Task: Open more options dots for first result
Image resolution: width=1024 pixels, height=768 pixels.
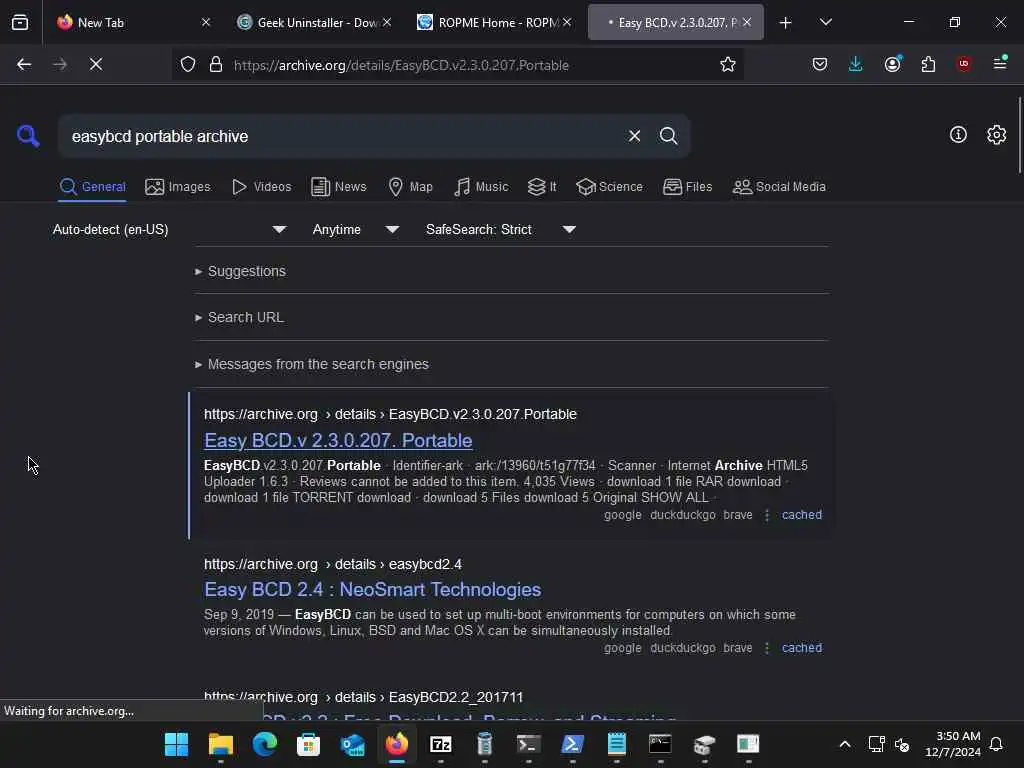Action: tap(767, 515)
